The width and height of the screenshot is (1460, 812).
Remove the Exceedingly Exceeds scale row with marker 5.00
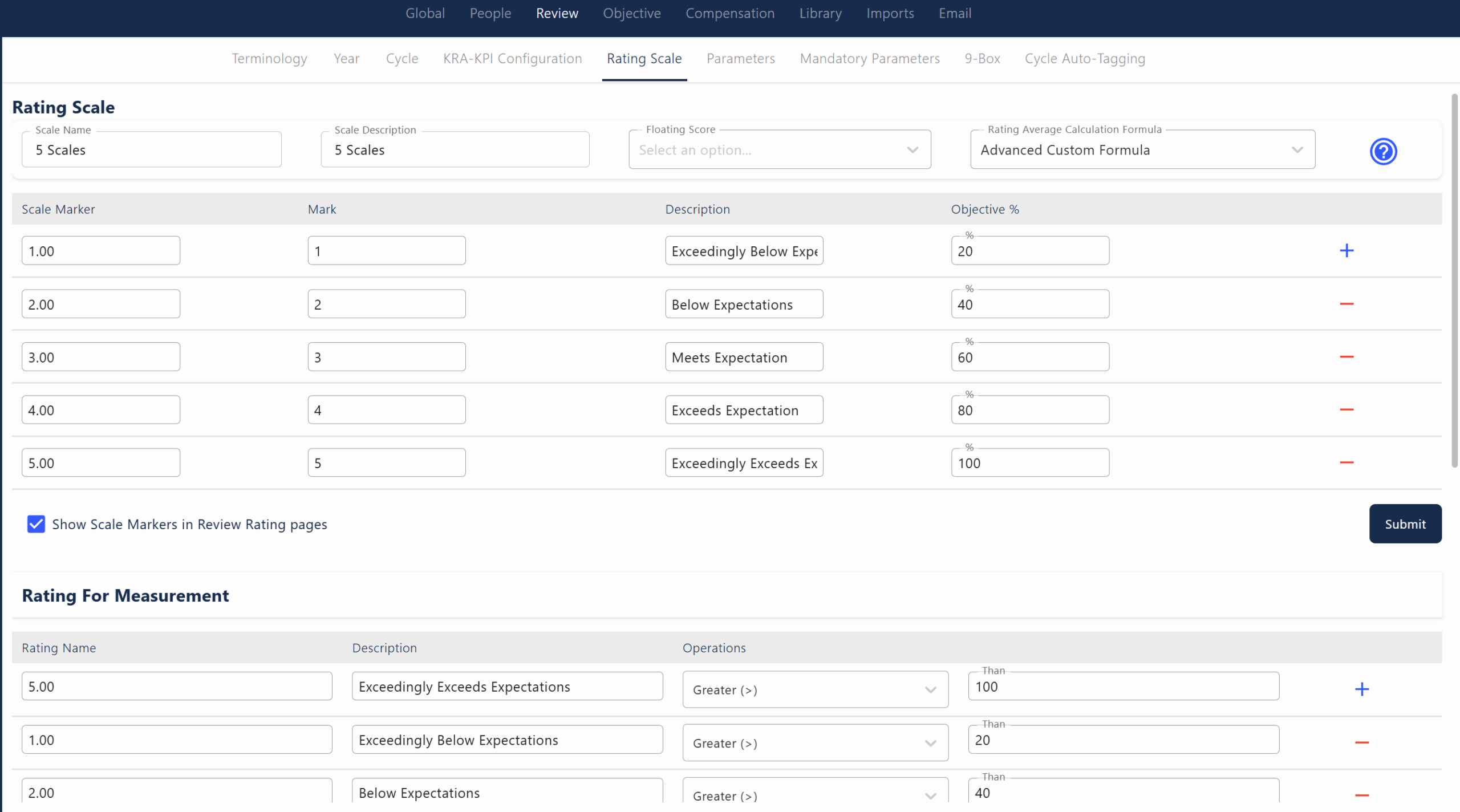point(1347,462)
